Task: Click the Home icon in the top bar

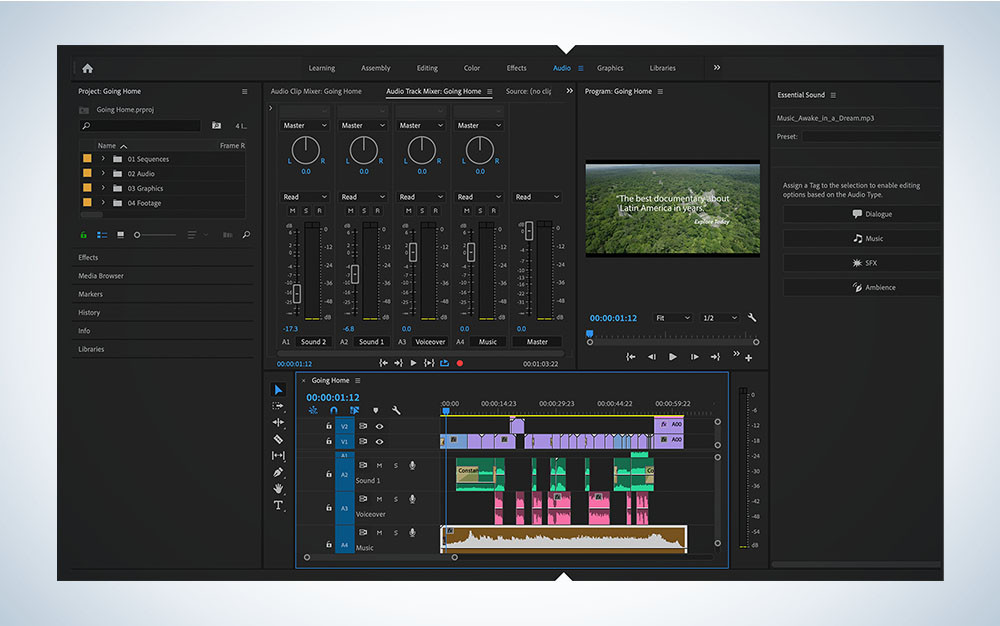Action: click(x=87, y=68)
